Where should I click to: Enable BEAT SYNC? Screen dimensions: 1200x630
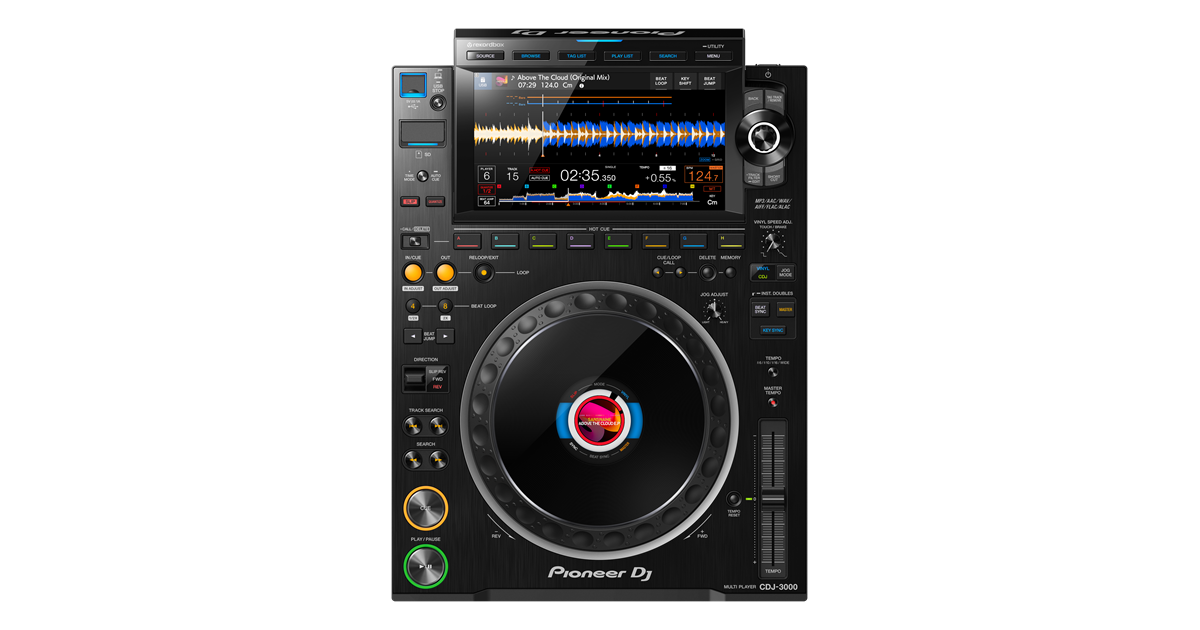761,310
